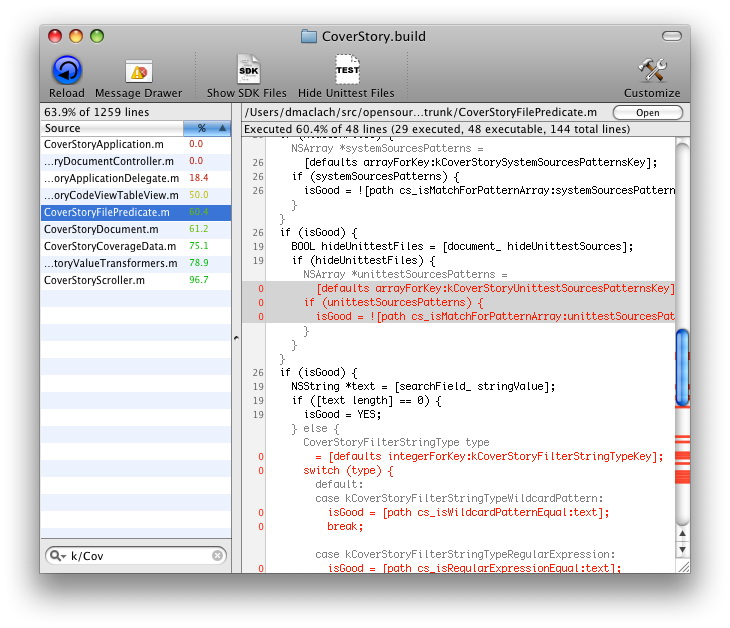
Task: Select CoverStoryApplication.m in the source list
Action: [x=103, y=144]
